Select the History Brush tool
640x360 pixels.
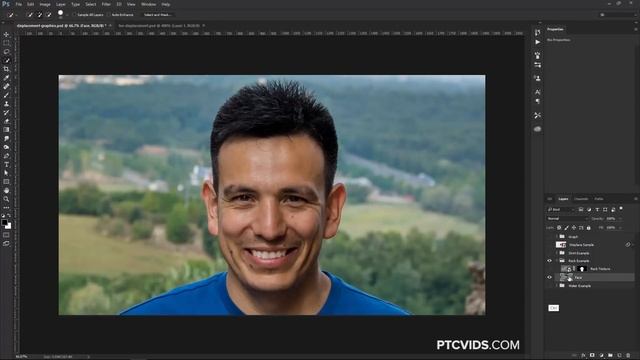(6, 112)
